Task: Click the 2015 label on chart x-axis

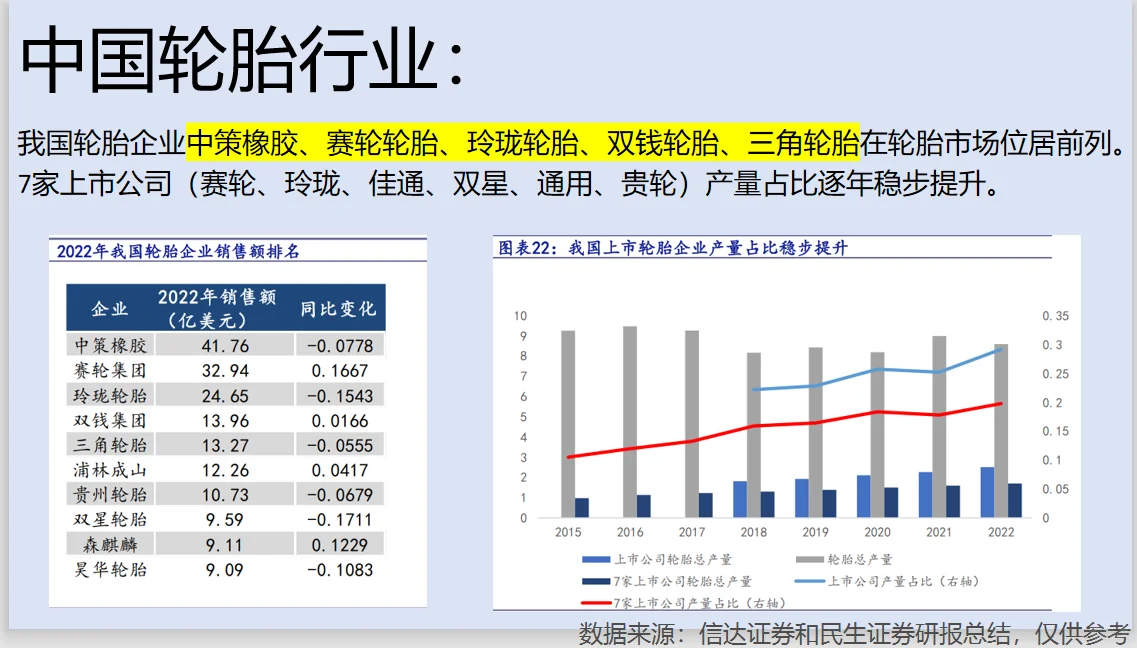Action: tap(568, 532)
